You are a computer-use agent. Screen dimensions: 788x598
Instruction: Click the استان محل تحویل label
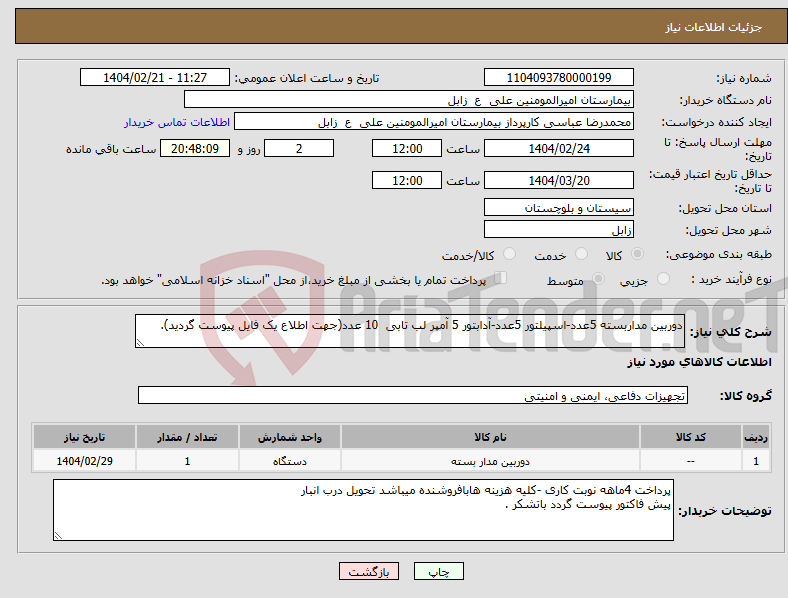click(x=725, y=208)
